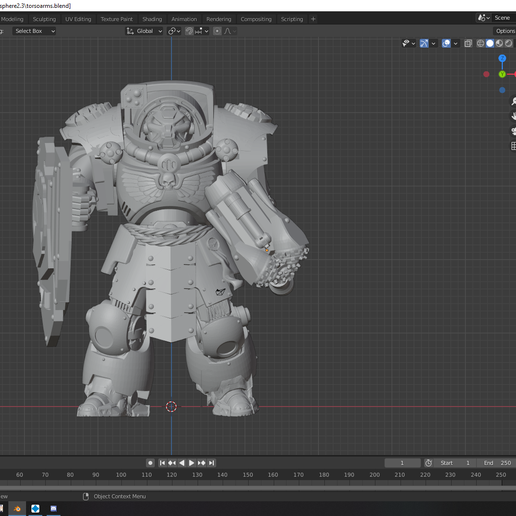Open the Select Box tool dropdown
Image resolution: width=516 pixels, height=516 pixels.
point(34,31)
